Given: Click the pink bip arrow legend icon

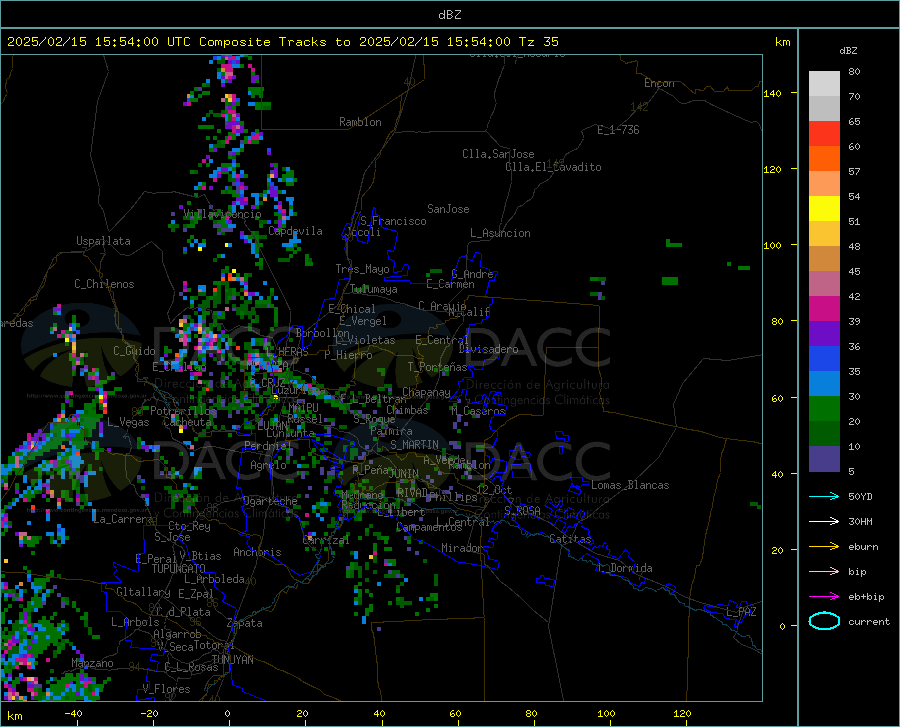Looking at the screenshot, I should pos(824,572).
